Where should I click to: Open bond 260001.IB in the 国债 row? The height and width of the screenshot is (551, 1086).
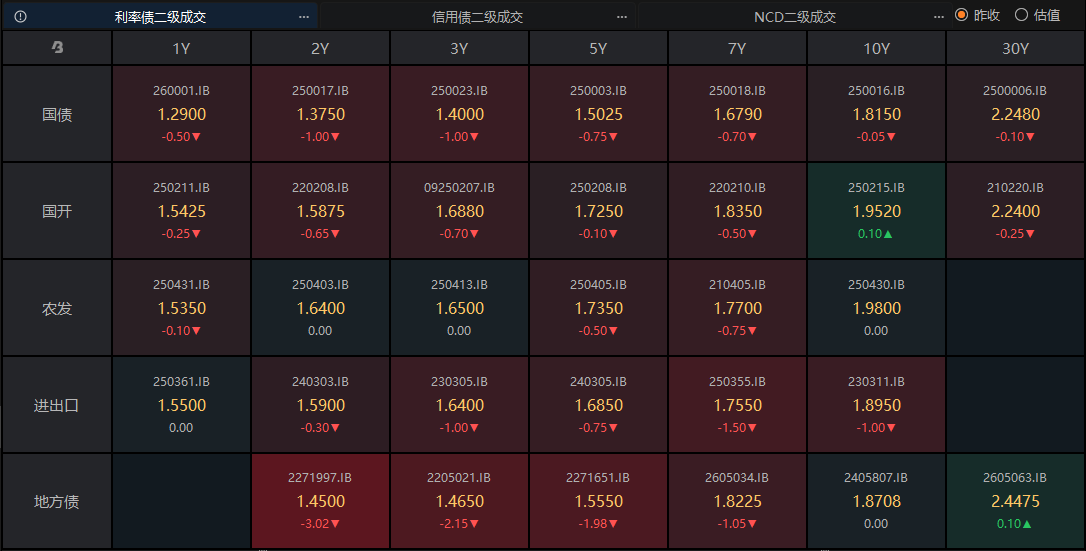(181, 114)
